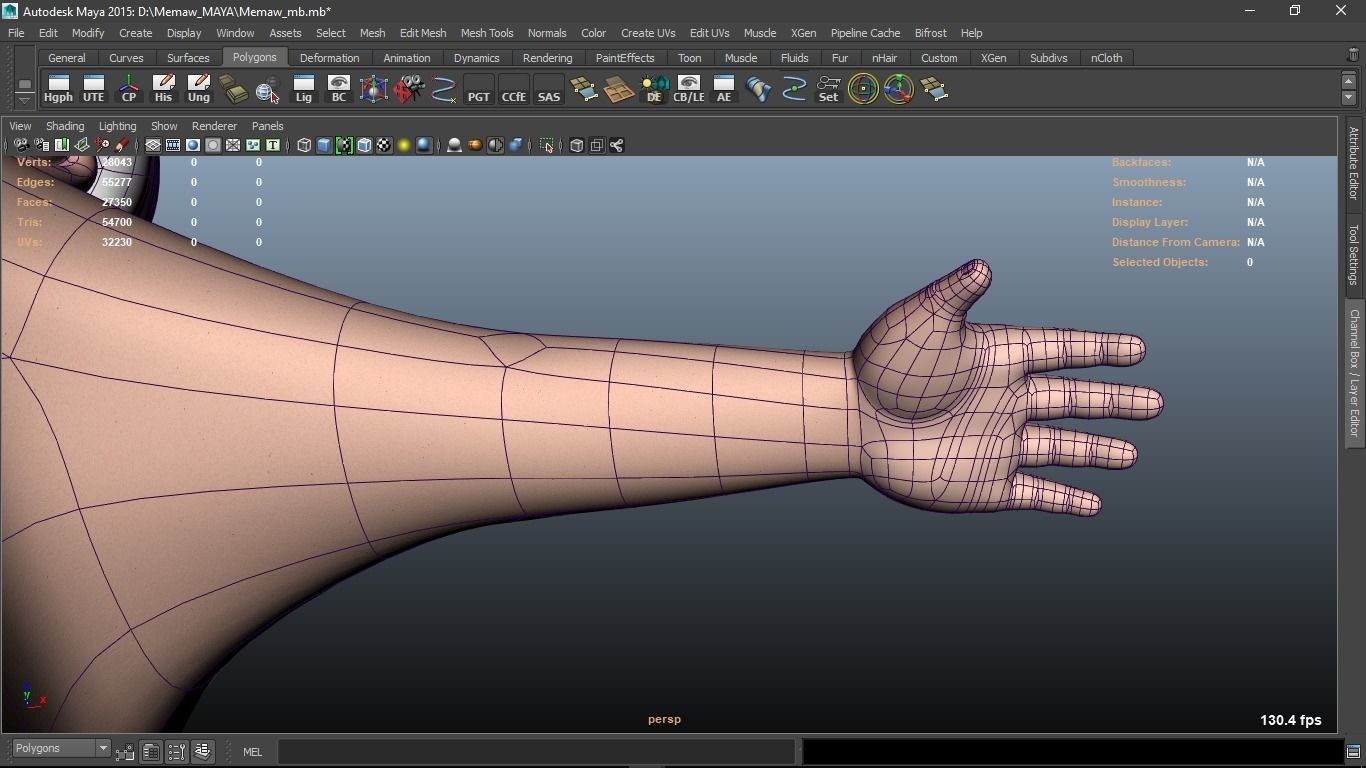The image size is (1366, 768).
Task: Toggle the grid display icon
Action: point(153,145)
